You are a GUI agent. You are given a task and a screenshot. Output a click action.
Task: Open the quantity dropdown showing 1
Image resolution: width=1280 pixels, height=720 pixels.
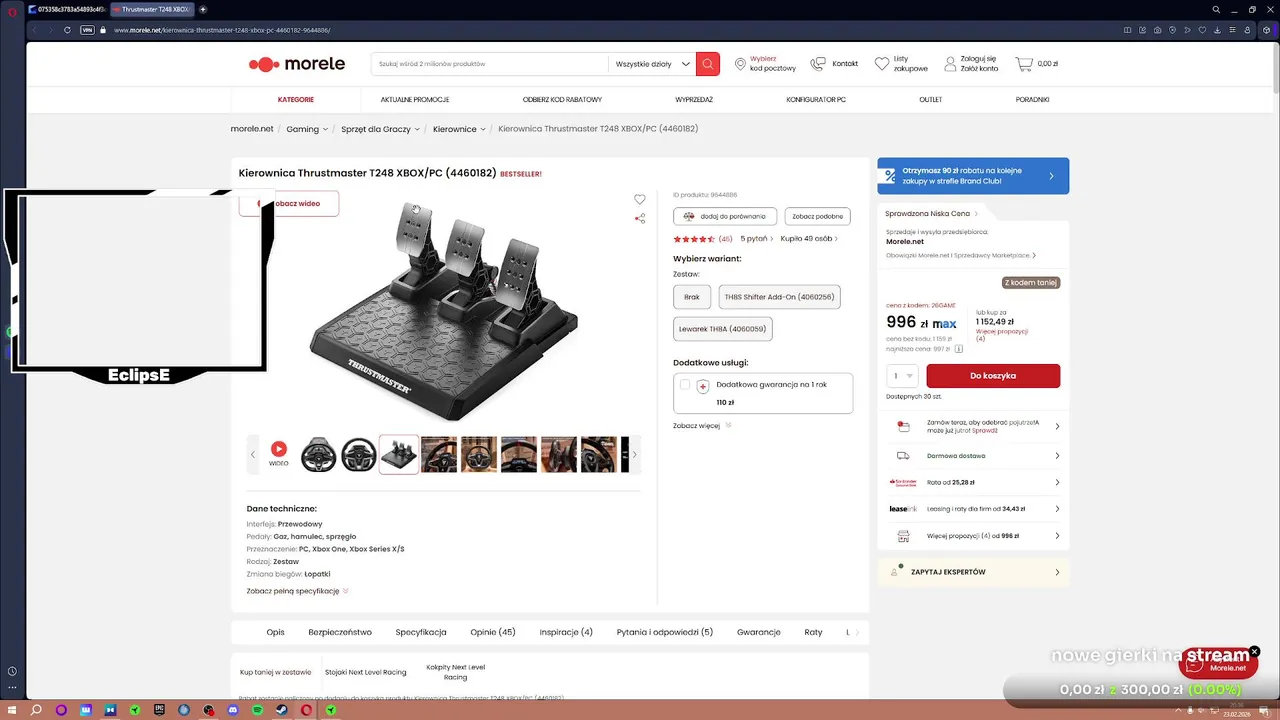click(902, 376)
